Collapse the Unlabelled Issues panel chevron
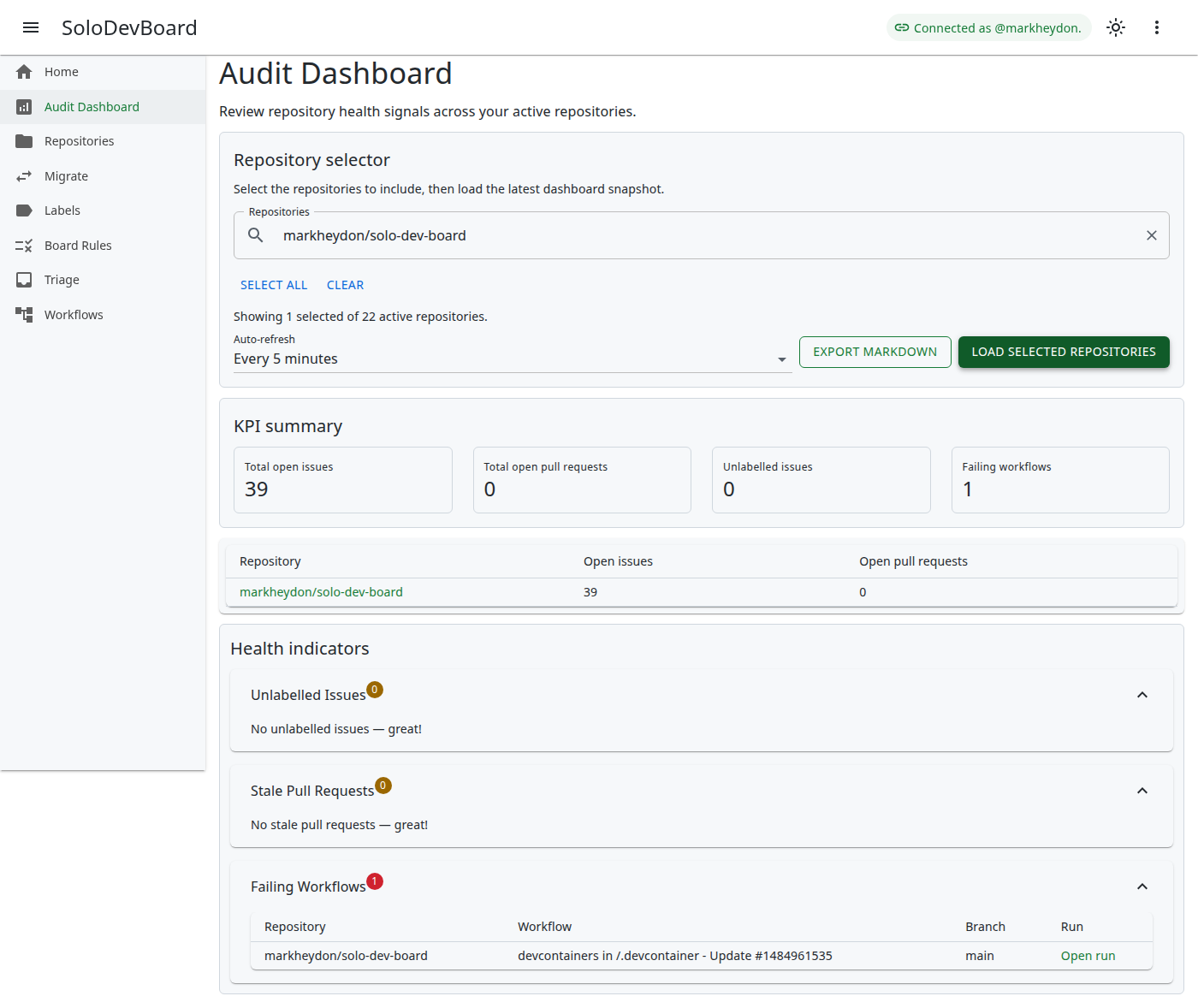Image resolution: width=1198 pixels, height=1008 pixels. tap(1142, 695)
